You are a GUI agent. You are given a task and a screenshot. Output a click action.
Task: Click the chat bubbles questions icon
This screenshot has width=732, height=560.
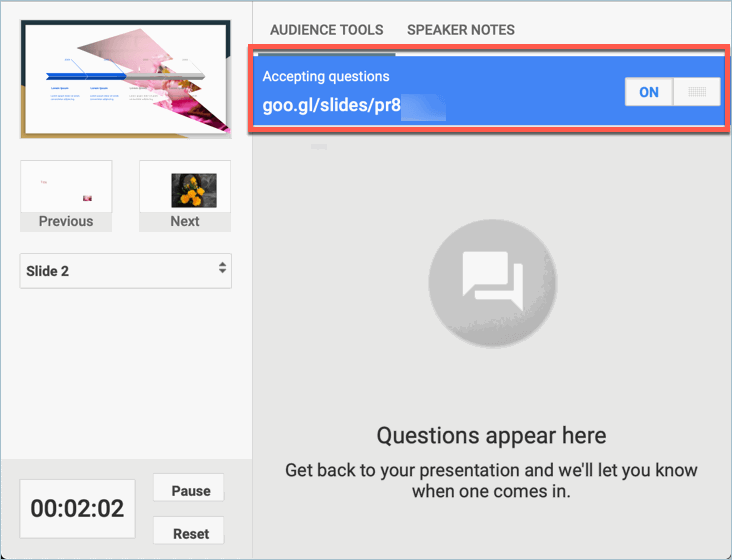click(x=493, y=283)
